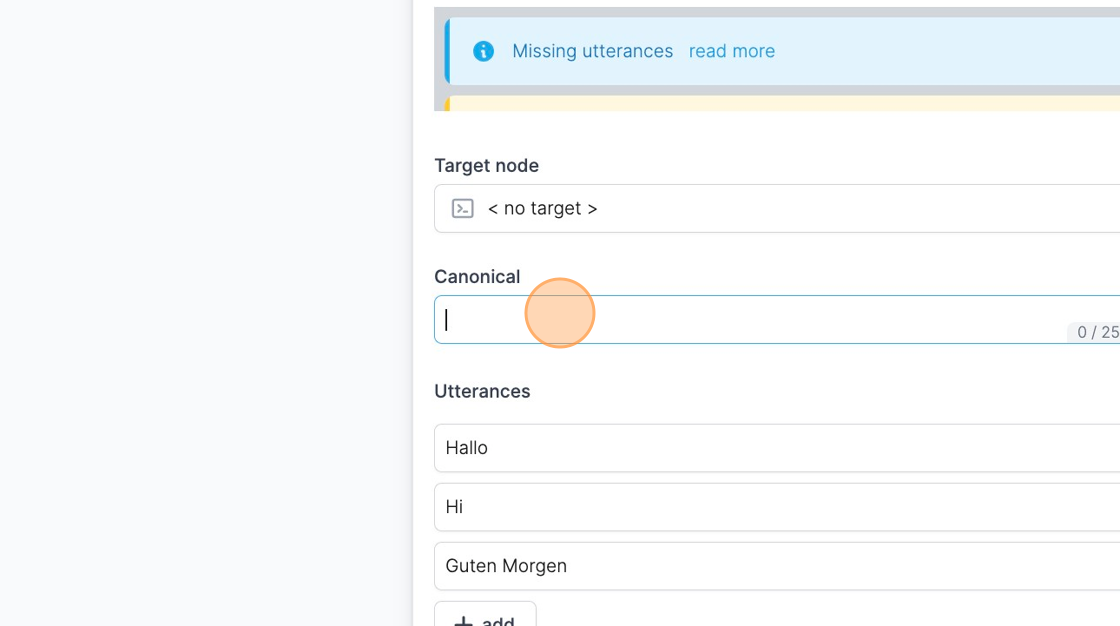This screenshot has height=626, width=1120.
Task: Click the 'Canonical' field label
Action: point(477,277)
